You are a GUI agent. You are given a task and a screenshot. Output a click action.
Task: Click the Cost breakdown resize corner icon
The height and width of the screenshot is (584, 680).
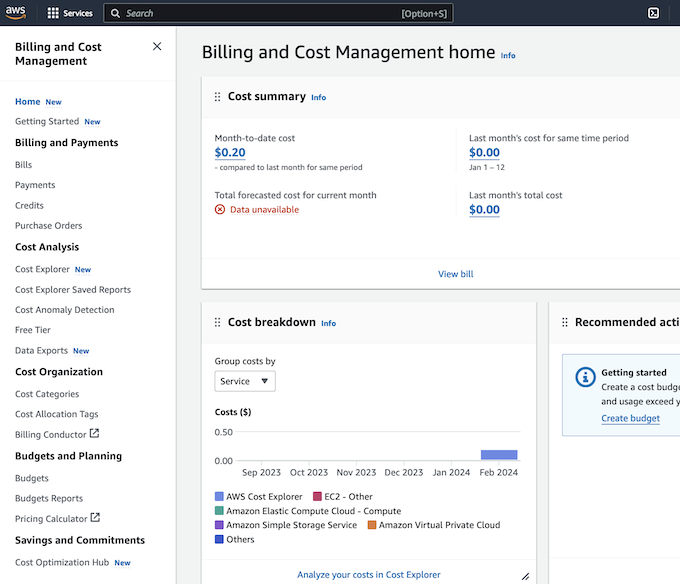click(x=525, y=576)
